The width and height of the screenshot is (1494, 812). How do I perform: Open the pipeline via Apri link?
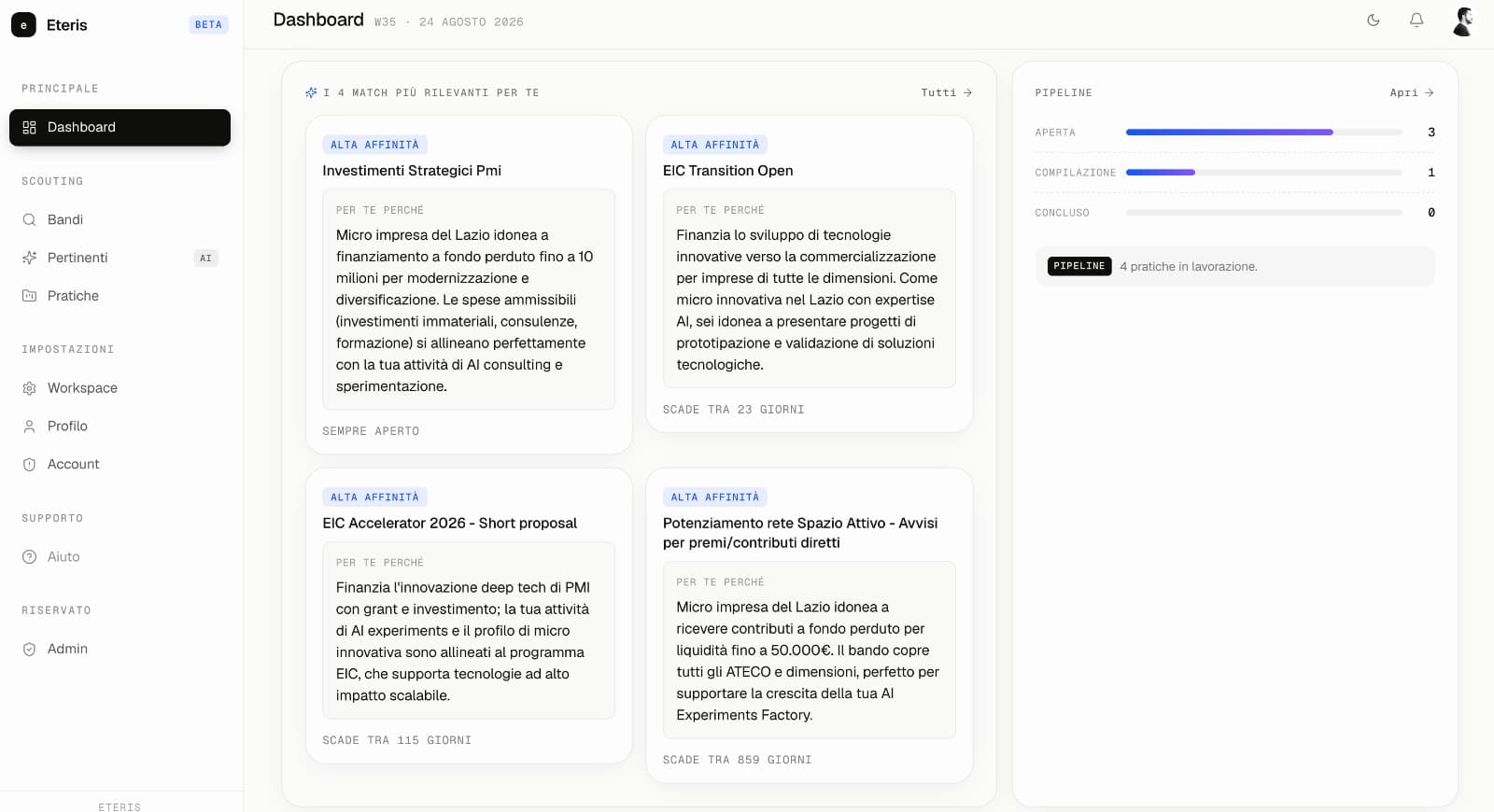[1412, 92]
